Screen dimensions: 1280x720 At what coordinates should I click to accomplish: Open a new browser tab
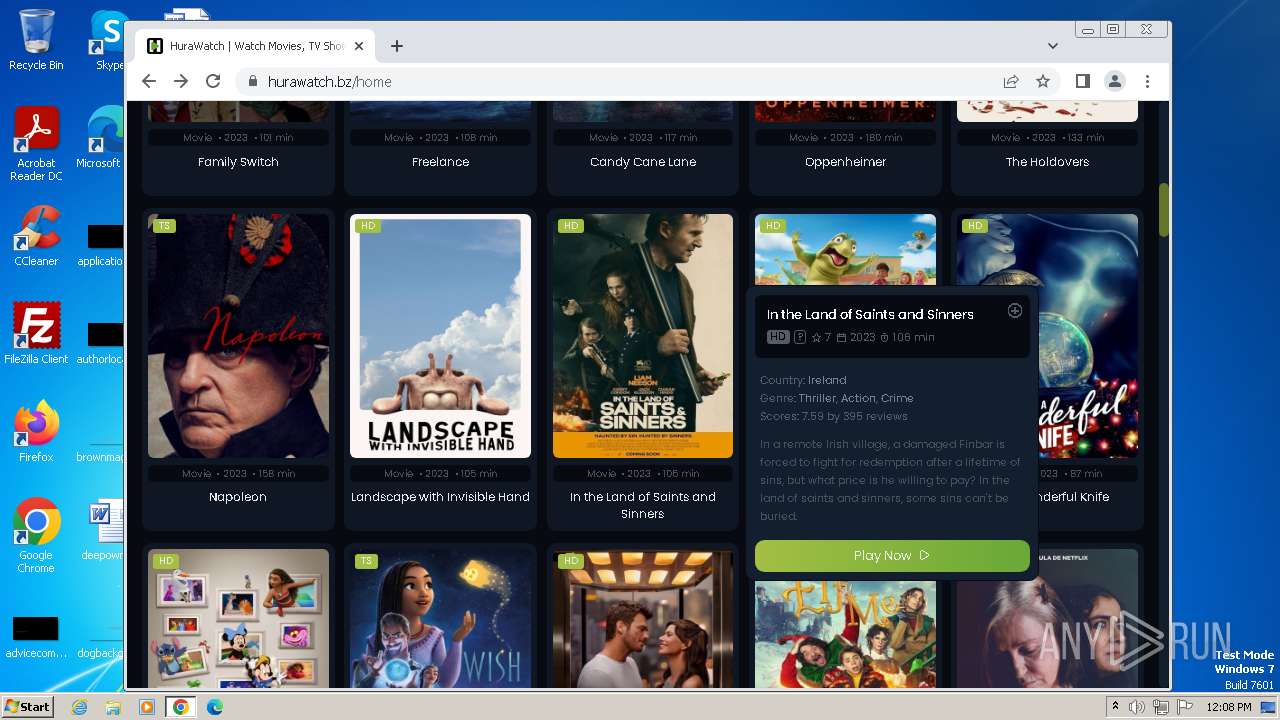coord(397,46)
